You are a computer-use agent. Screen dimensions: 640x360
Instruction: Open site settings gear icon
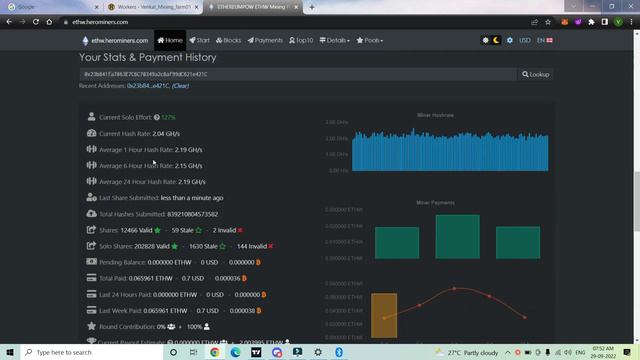(x=510, y=40)
